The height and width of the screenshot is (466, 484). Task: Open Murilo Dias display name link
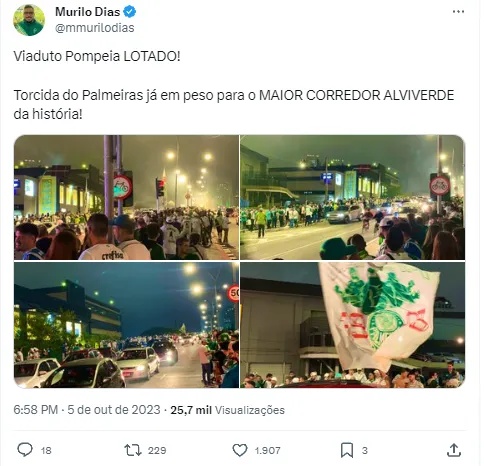88,12
